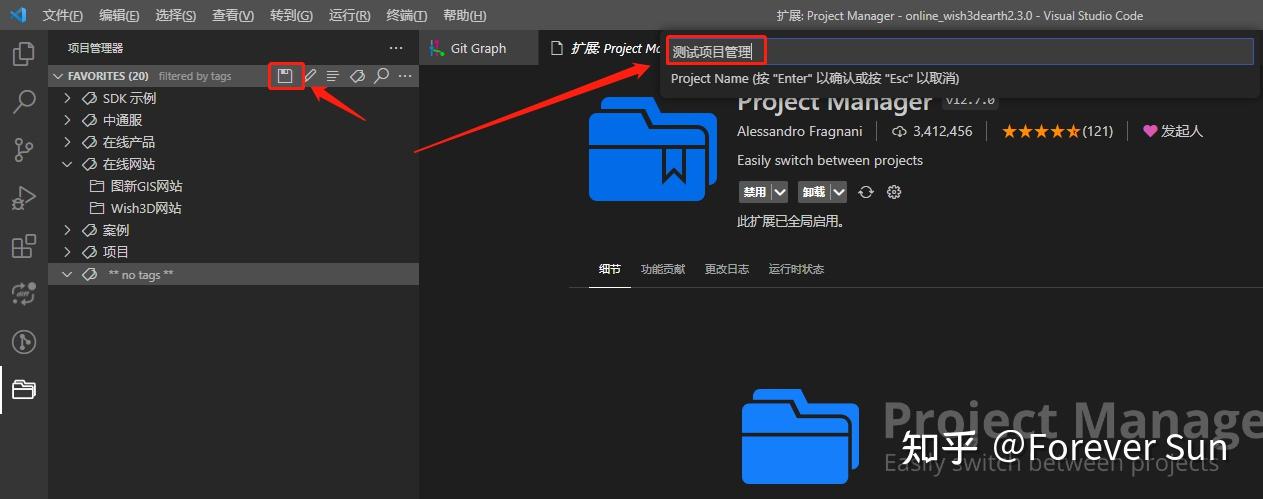1263x499 pixels.
Task: Switch to the Git Graph editor tab
Action: pyautogui.click(x=479, y=48)
